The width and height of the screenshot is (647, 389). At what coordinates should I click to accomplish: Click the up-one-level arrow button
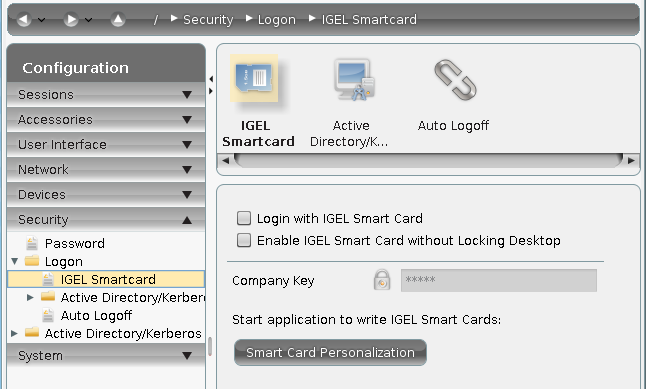click(x=118, y=19)
